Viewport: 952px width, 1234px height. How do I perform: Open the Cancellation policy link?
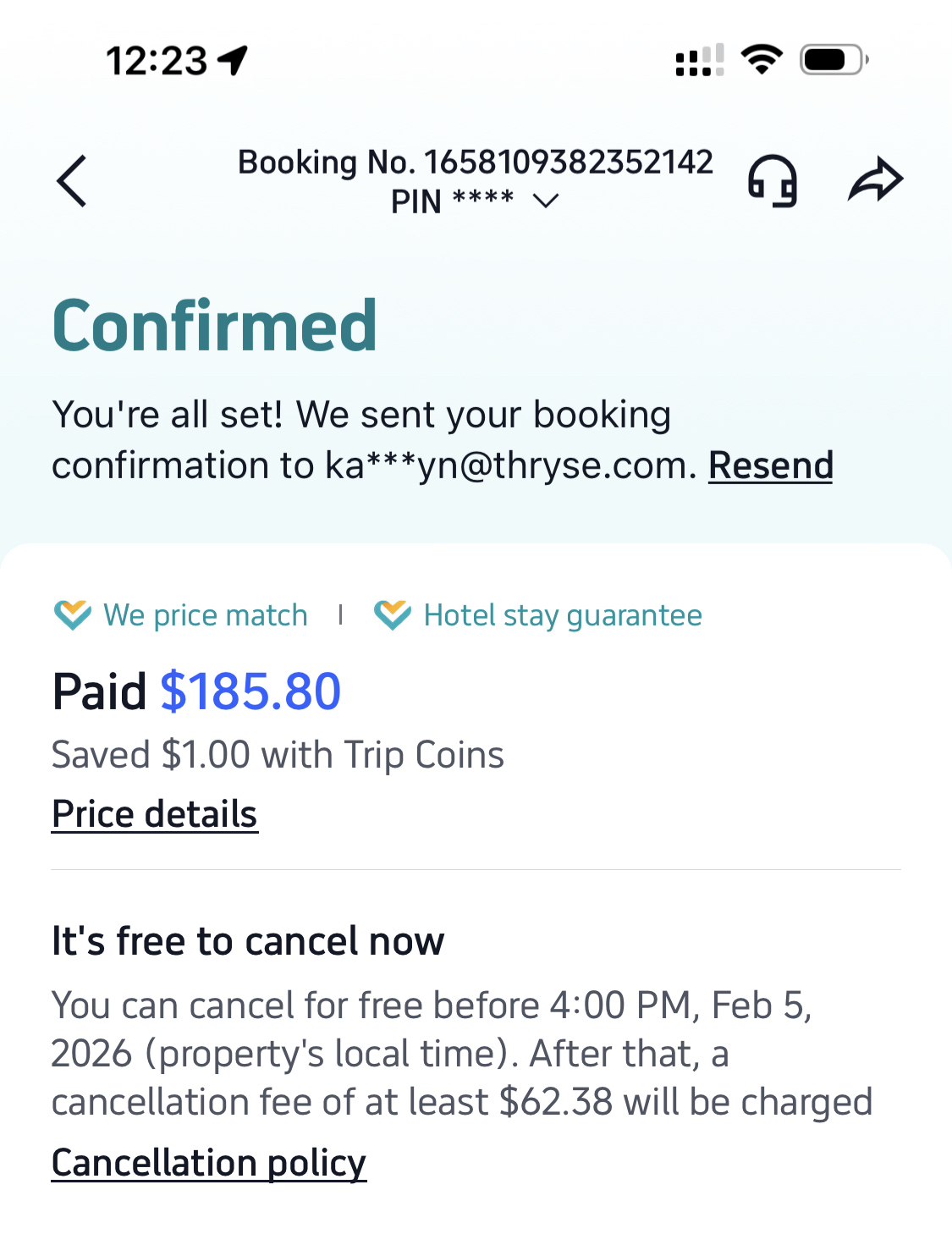pos(209,1163)
